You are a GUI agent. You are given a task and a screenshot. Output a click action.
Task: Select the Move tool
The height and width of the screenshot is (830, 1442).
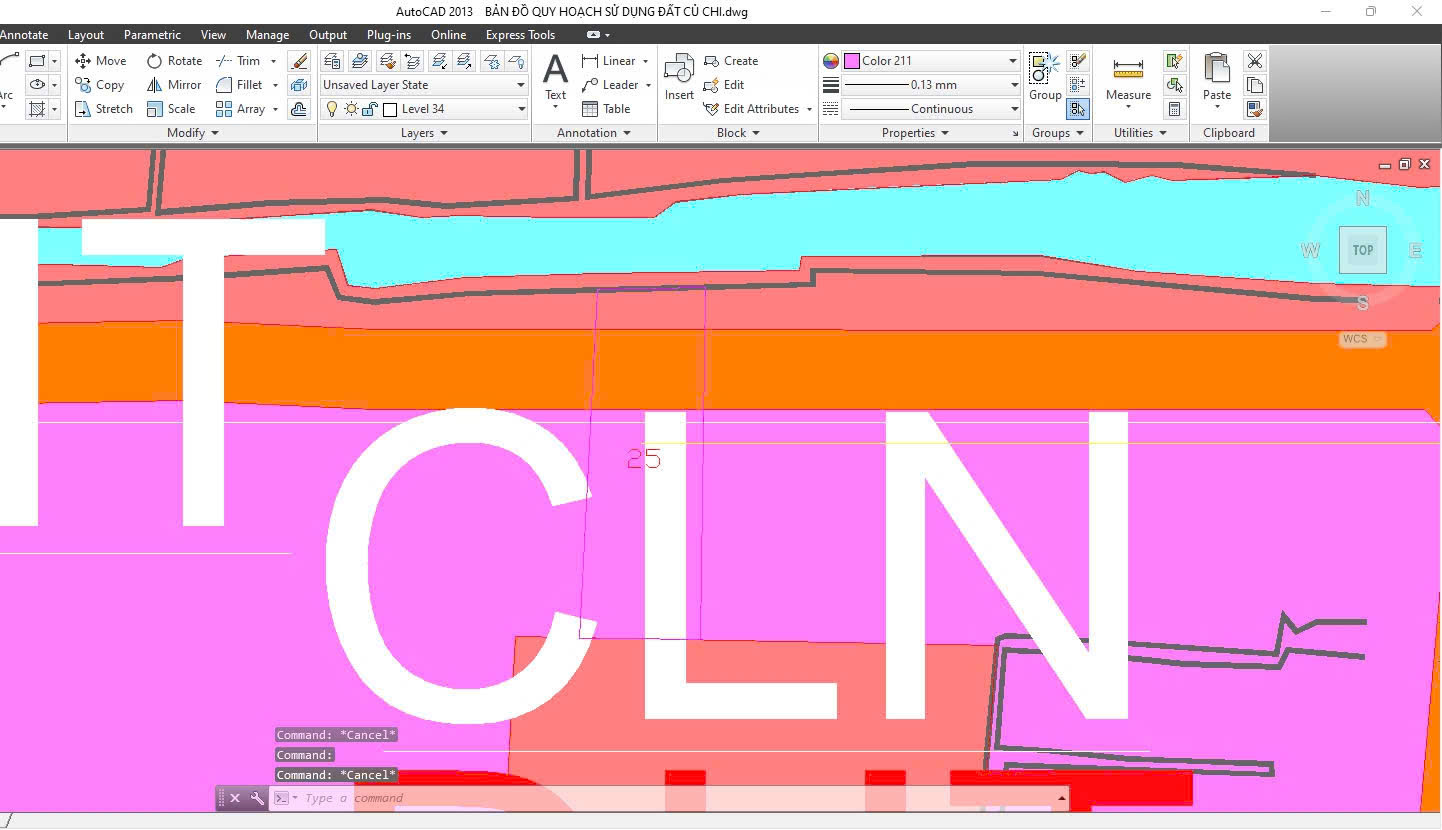coord(101,61)
